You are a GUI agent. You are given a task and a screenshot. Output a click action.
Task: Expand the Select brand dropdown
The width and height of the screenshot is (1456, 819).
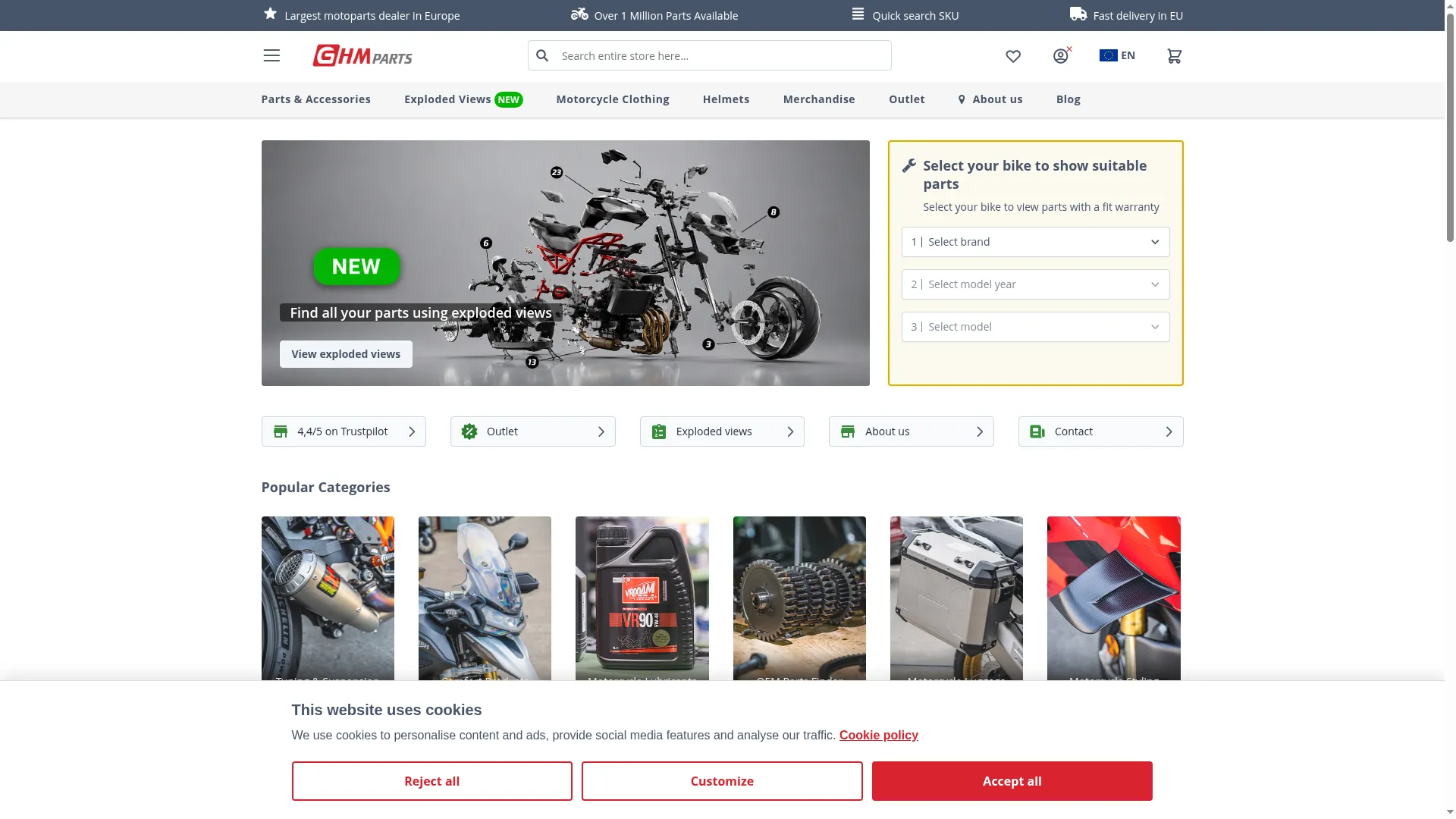coord(1035,242)
